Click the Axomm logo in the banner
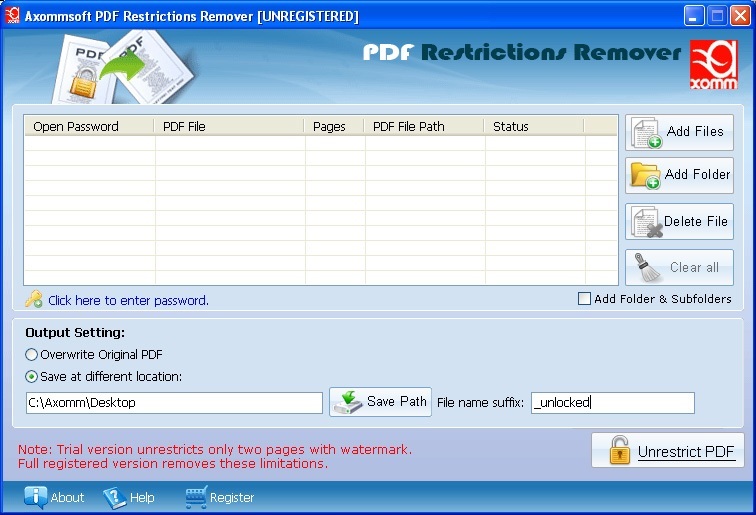This screenshot has height=515, width=756. coord(714,65)
